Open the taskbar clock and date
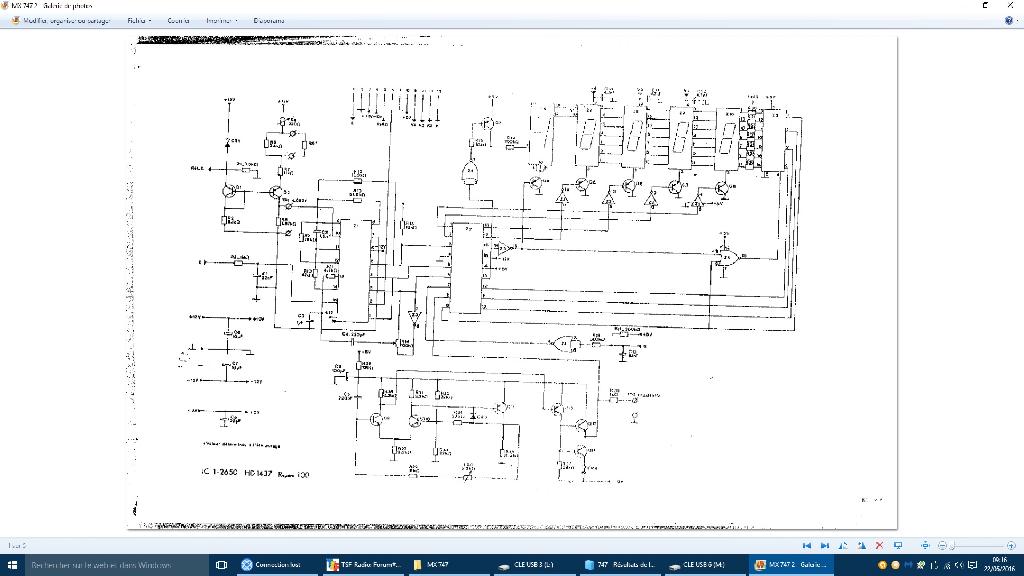Screen dimensions: 1024x576 click(x=999, y=565)
